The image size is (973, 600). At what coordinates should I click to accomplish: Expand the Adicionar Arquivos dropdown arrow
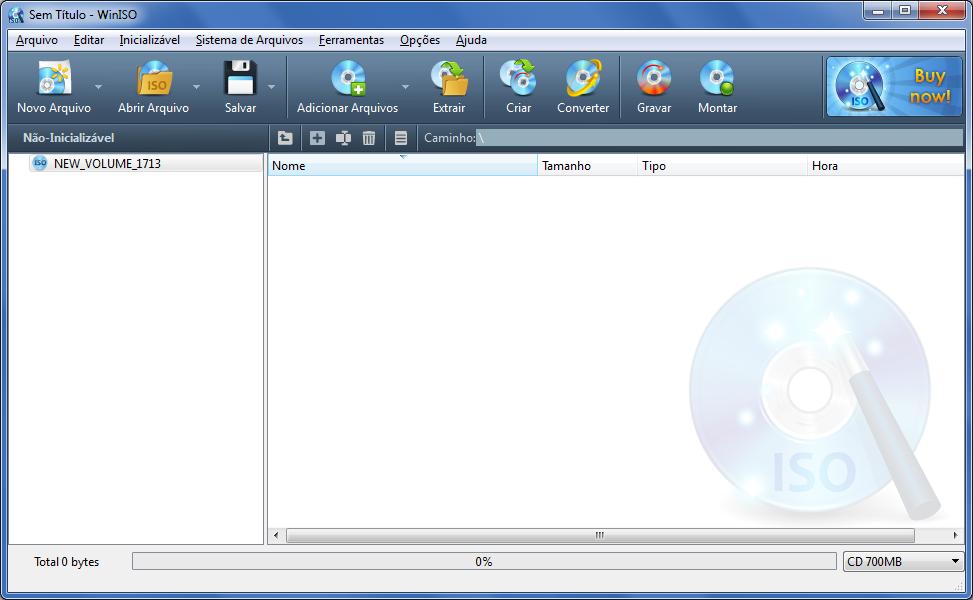(x=405, y=87)
